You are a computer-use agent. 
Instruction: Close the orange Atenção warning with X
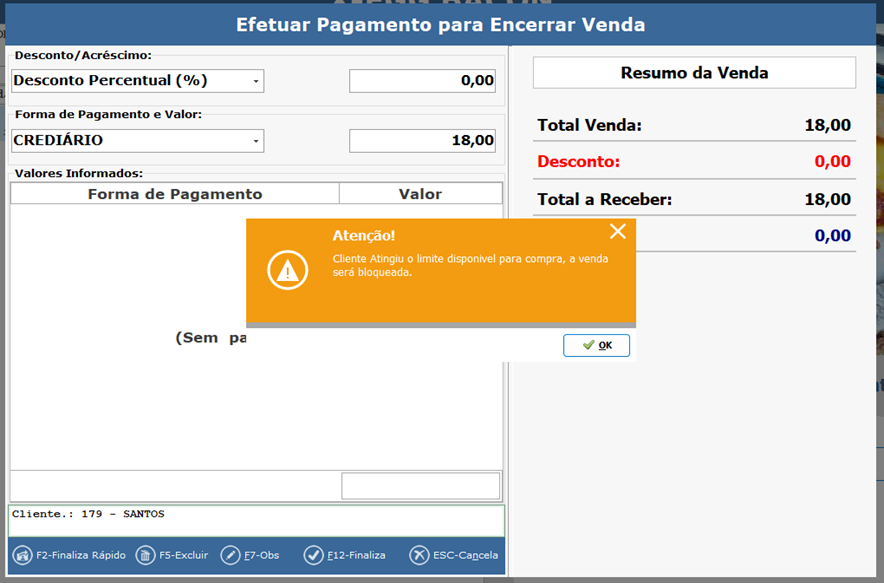(x=617, y=232)
